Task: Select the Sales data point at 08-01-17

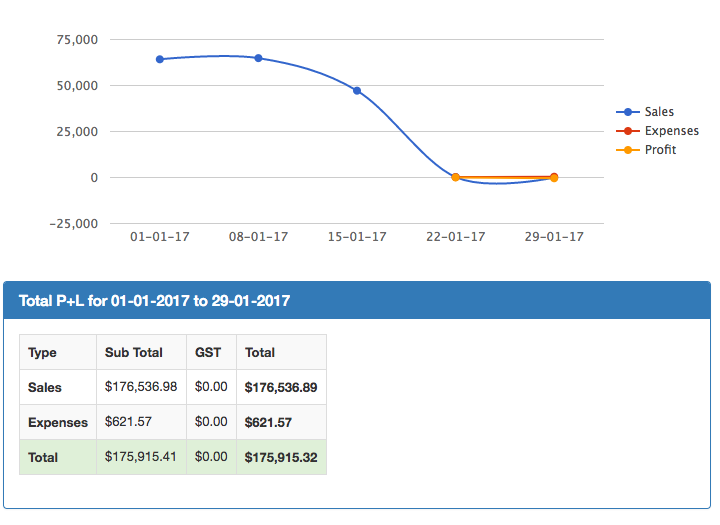Action: [258, 58]
